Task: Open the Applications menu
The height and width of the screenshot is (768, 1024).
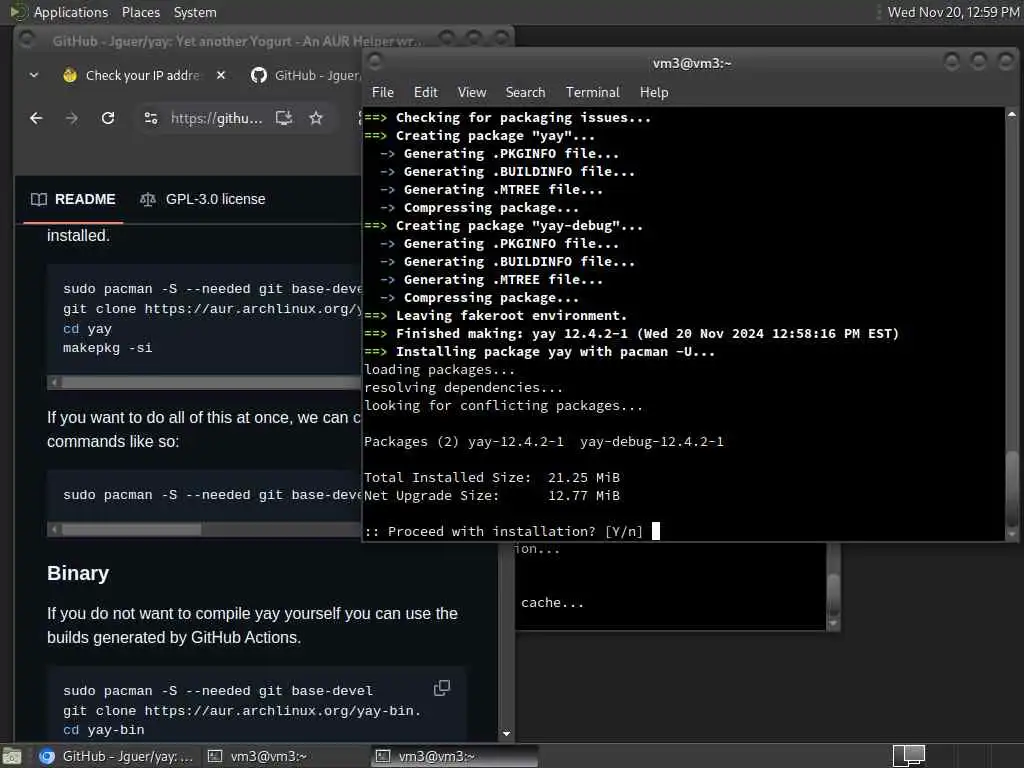Action: tap(71, 12)
